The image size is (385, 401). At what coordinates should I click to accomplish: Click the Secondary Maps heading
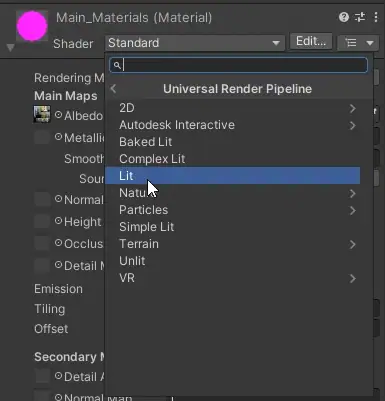click(x=69, y=357)
